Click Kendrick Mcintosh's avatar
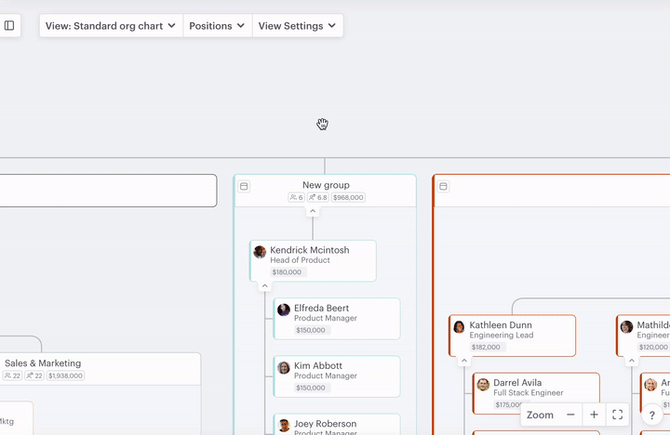670x435 pixels. (x=259, y=252)
